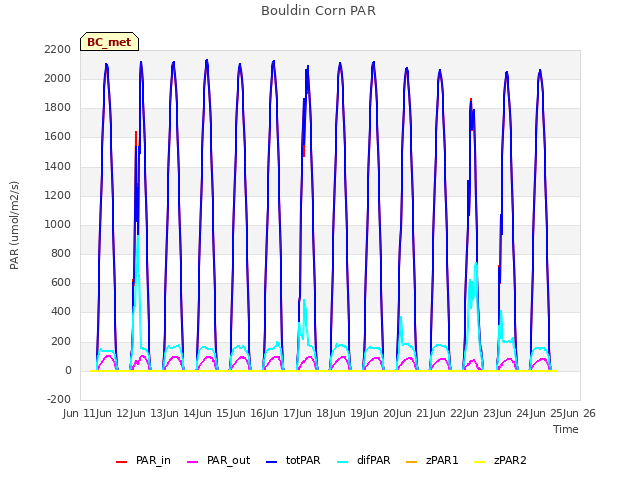This screenshot has width=640, height=480.
Task: Select the difPAR legend label
Action: 373,460
